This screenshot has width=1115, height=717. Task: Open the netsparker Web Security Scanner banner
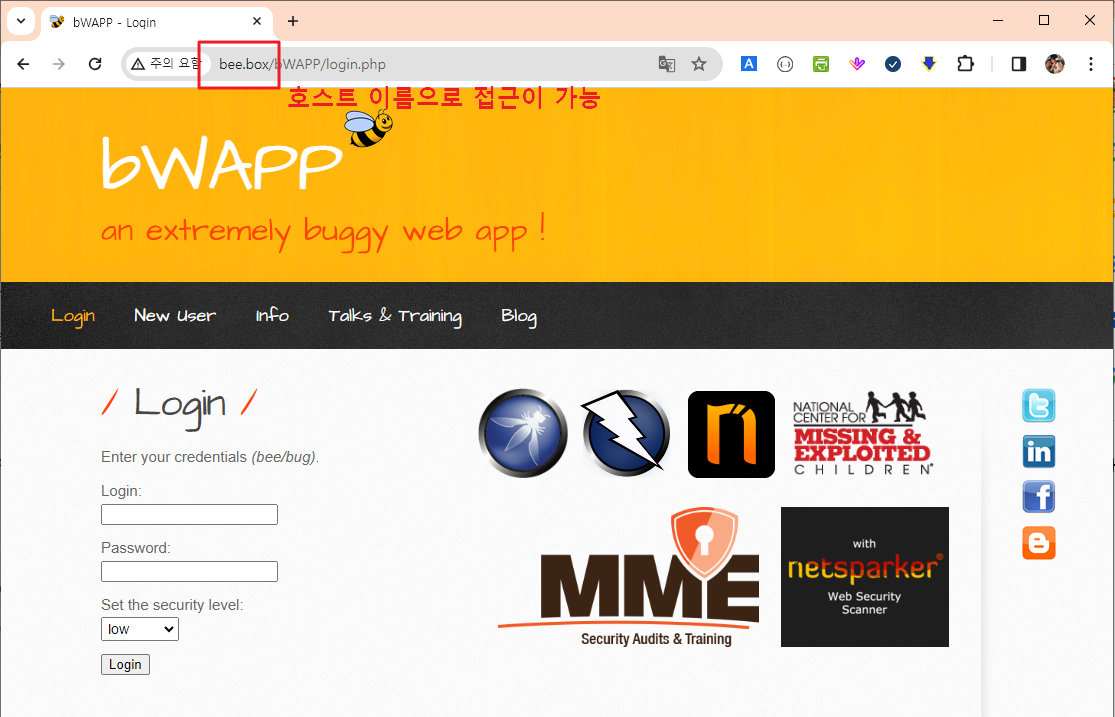(865, 577)
